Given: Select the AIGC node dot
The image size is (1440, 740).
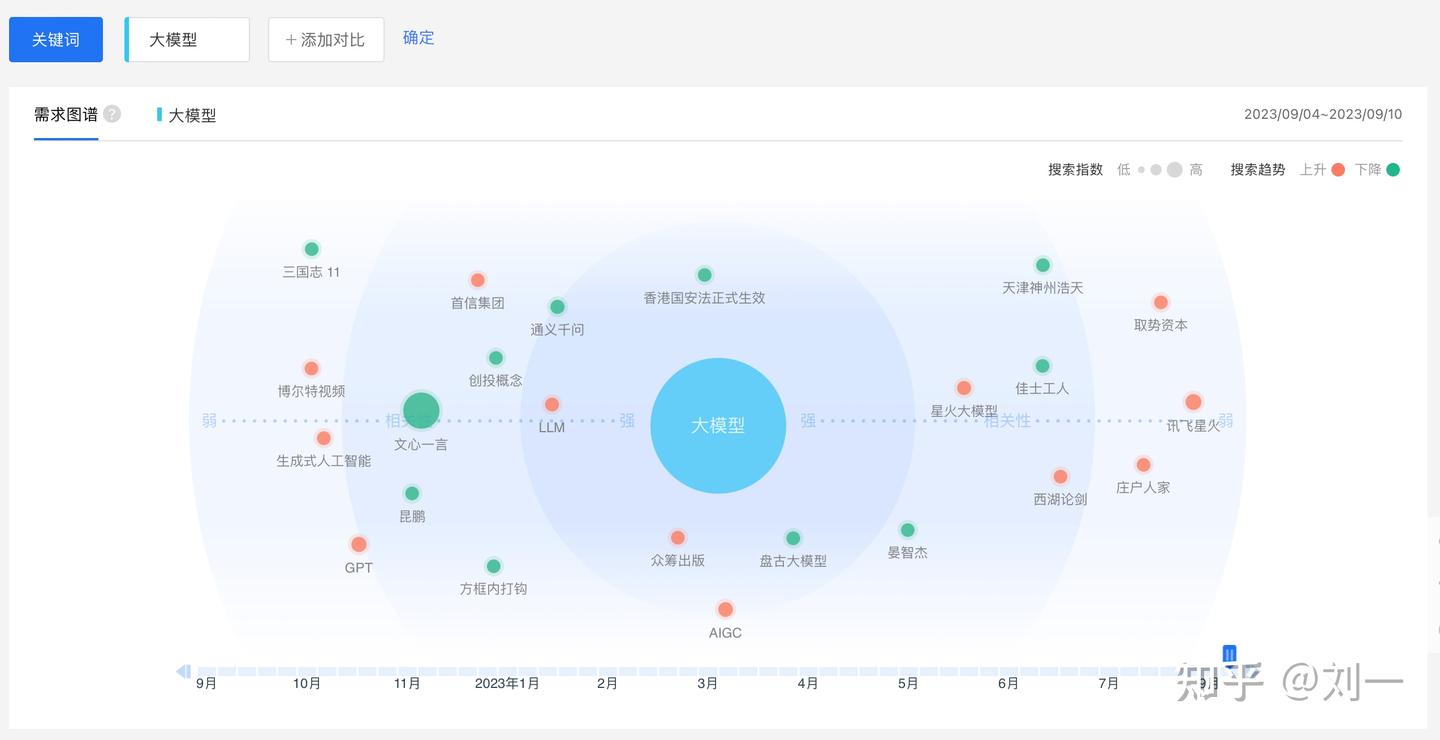Looking at the screenshot, I should [x=726, y=610].
